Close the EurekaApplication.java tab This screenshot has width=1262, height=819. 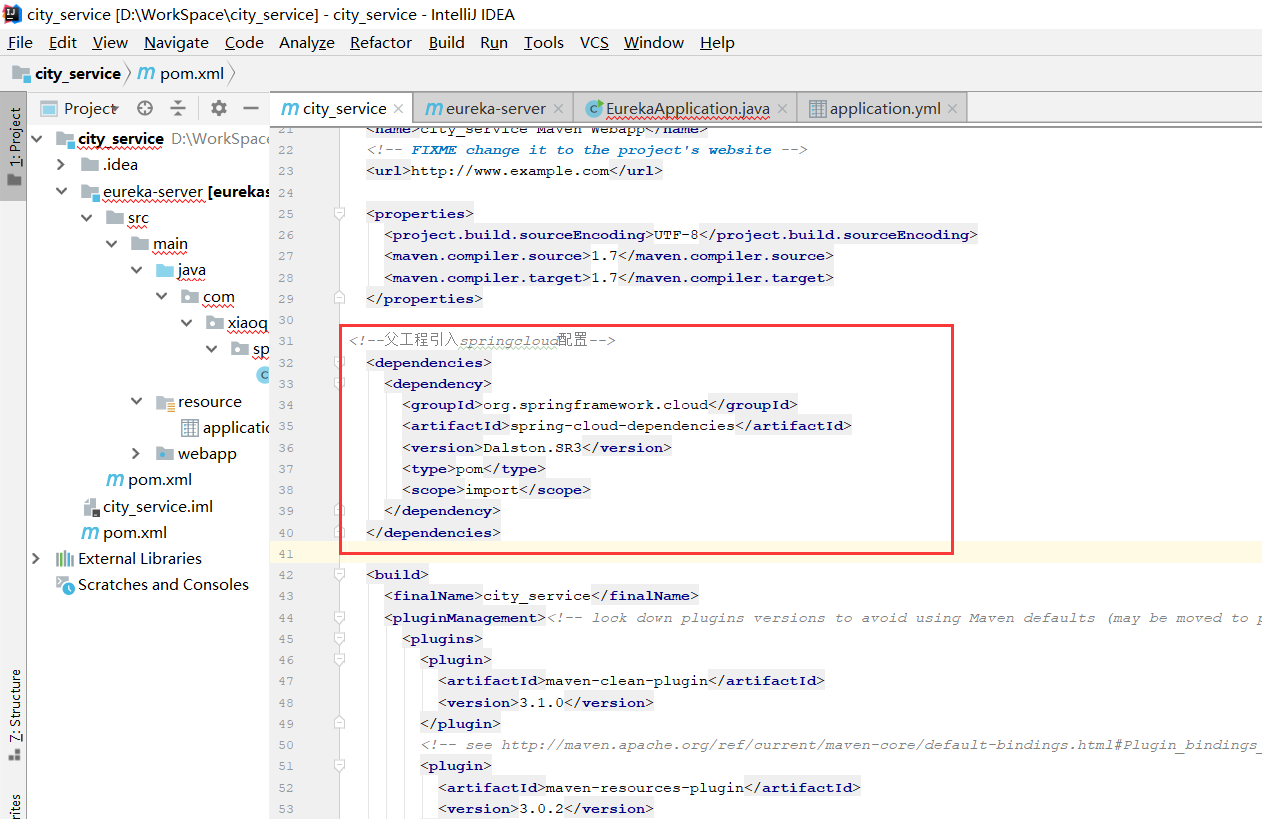[782, 109]
